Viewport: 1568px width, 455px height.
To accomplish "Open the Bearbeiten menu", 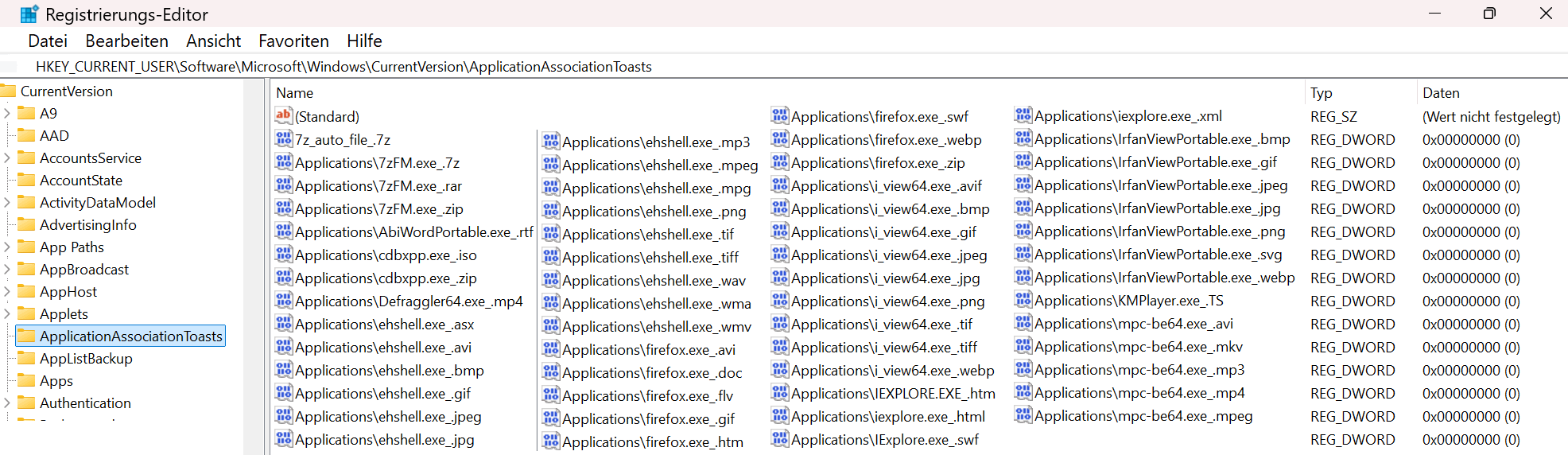I will tap(126, 41).
